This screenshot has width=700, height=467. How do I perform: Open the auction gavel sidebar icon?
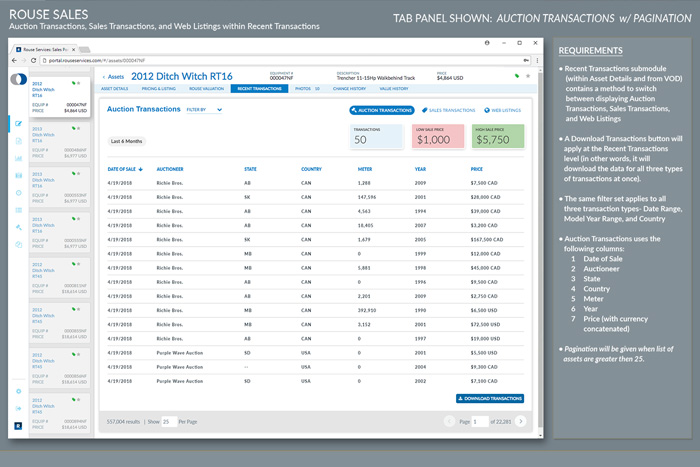tap(18, 227)
